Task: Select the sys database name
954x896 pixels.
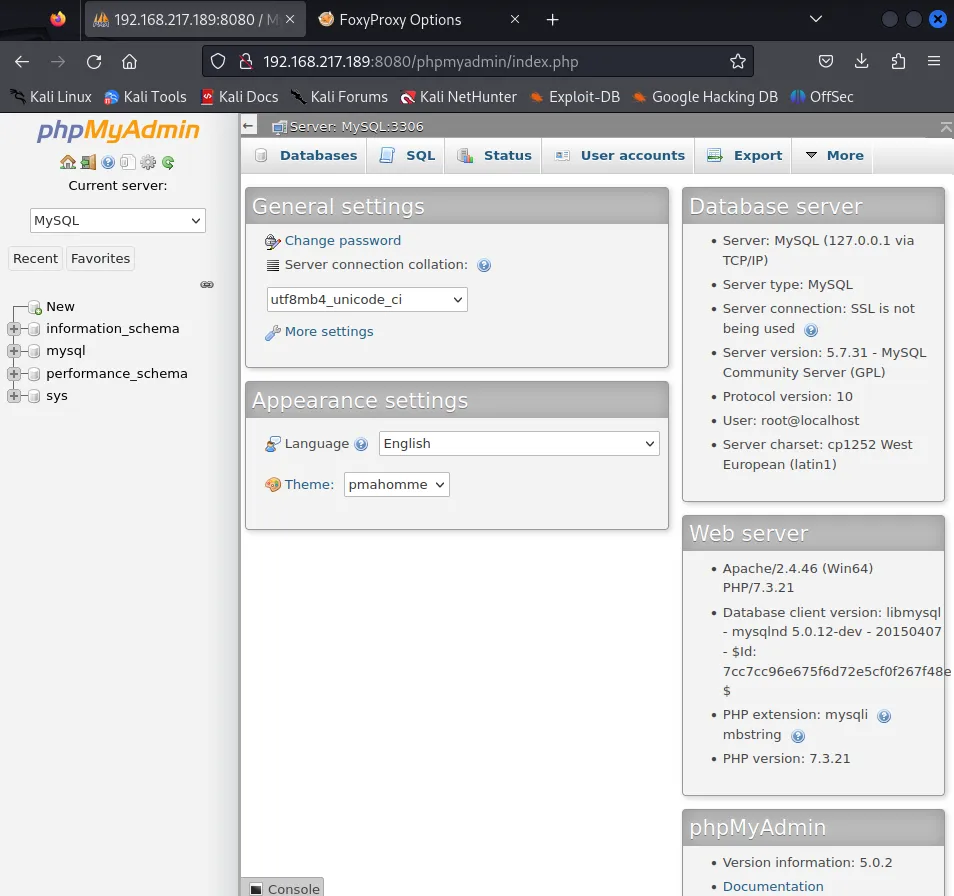Action: point(57,396)
